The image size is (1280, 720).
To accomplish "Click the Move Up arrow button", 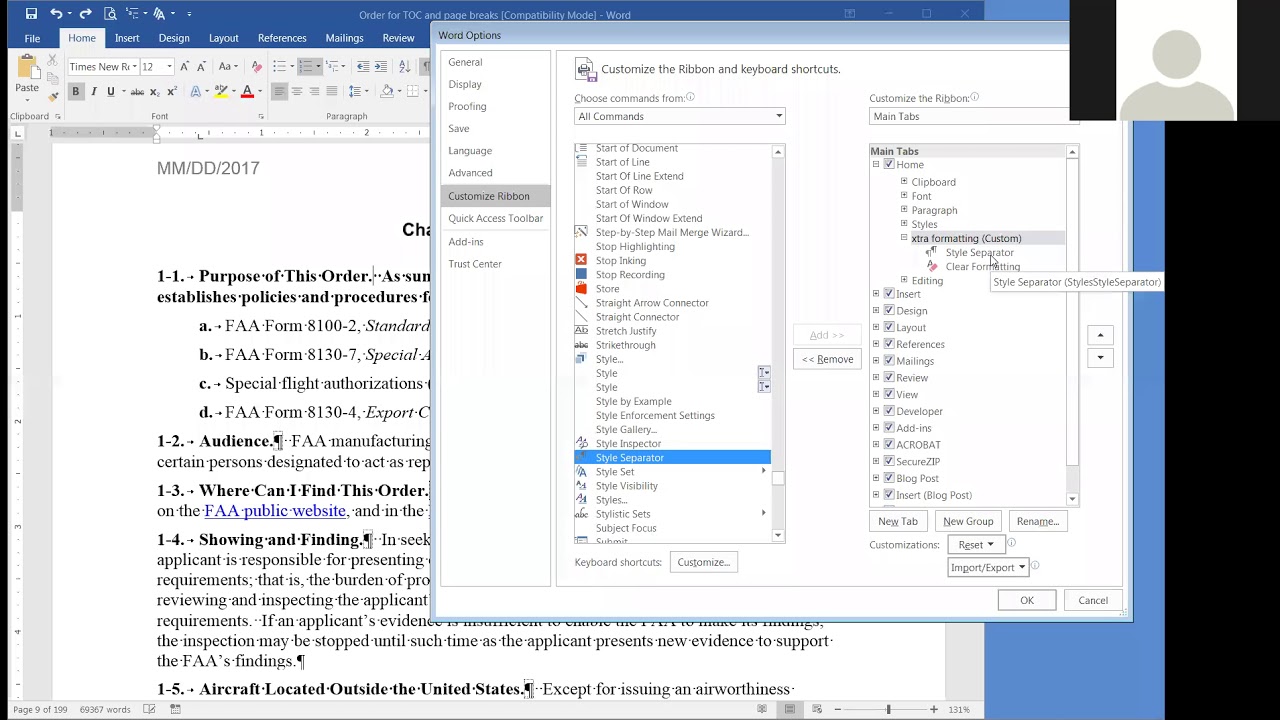I will click(x=1100, y=335).
